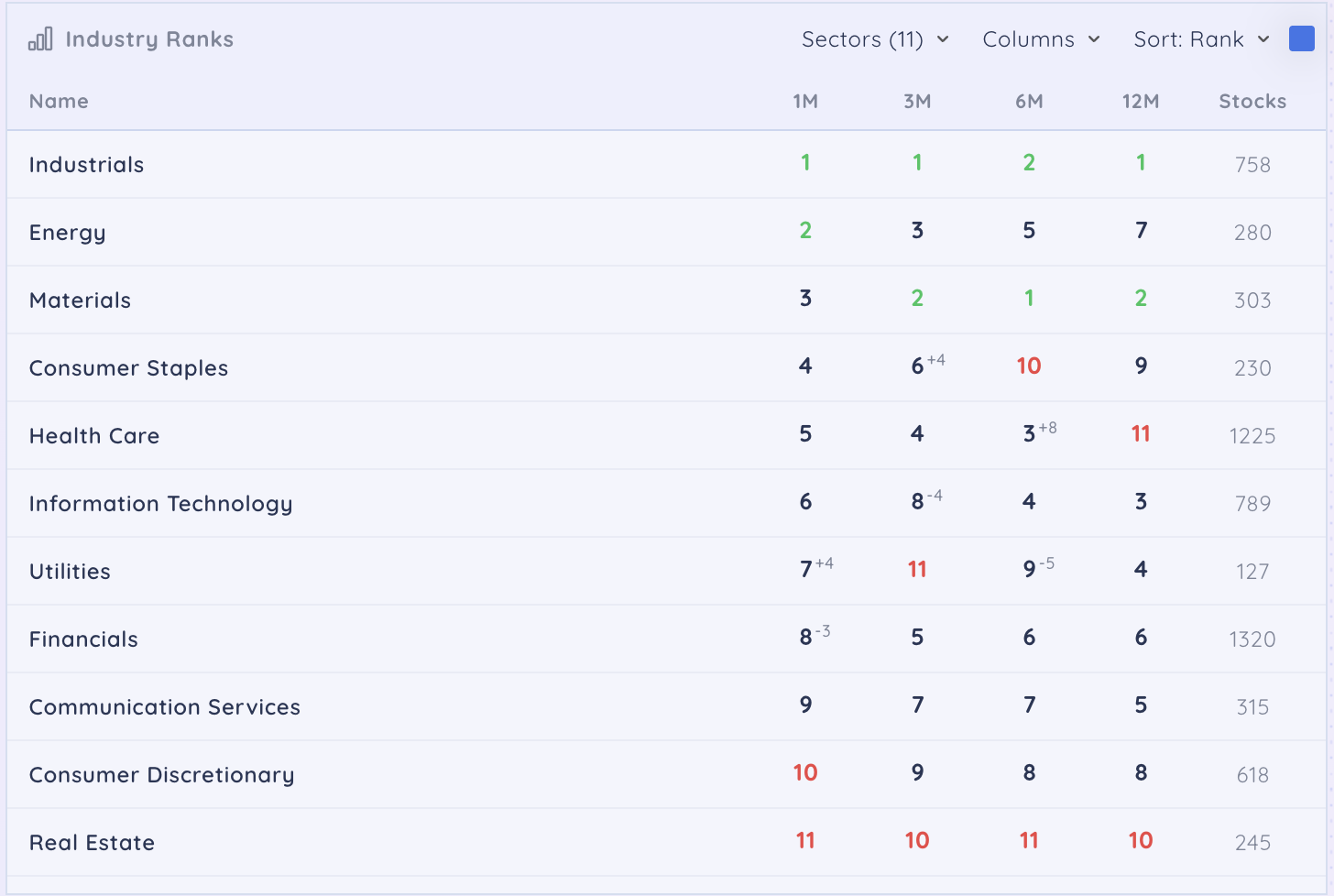Click the blue square button top right
The height and width of the screenshot is (896, 1334).
click(1301, 38)
